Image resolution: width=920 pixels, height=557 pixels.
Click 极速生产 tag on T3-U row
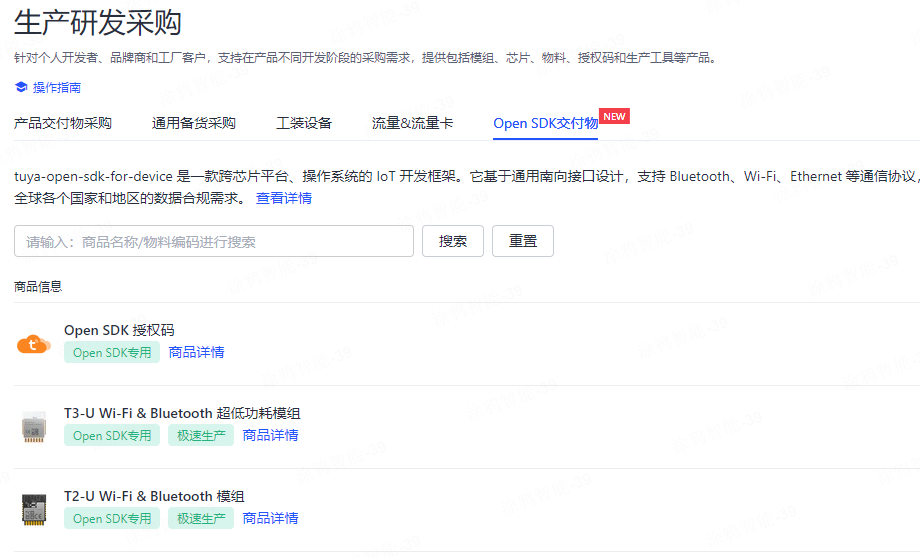201,436
